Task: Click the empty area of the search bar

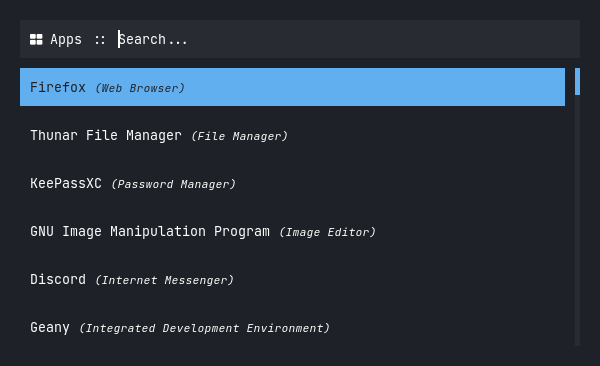Action: point(383,39)
